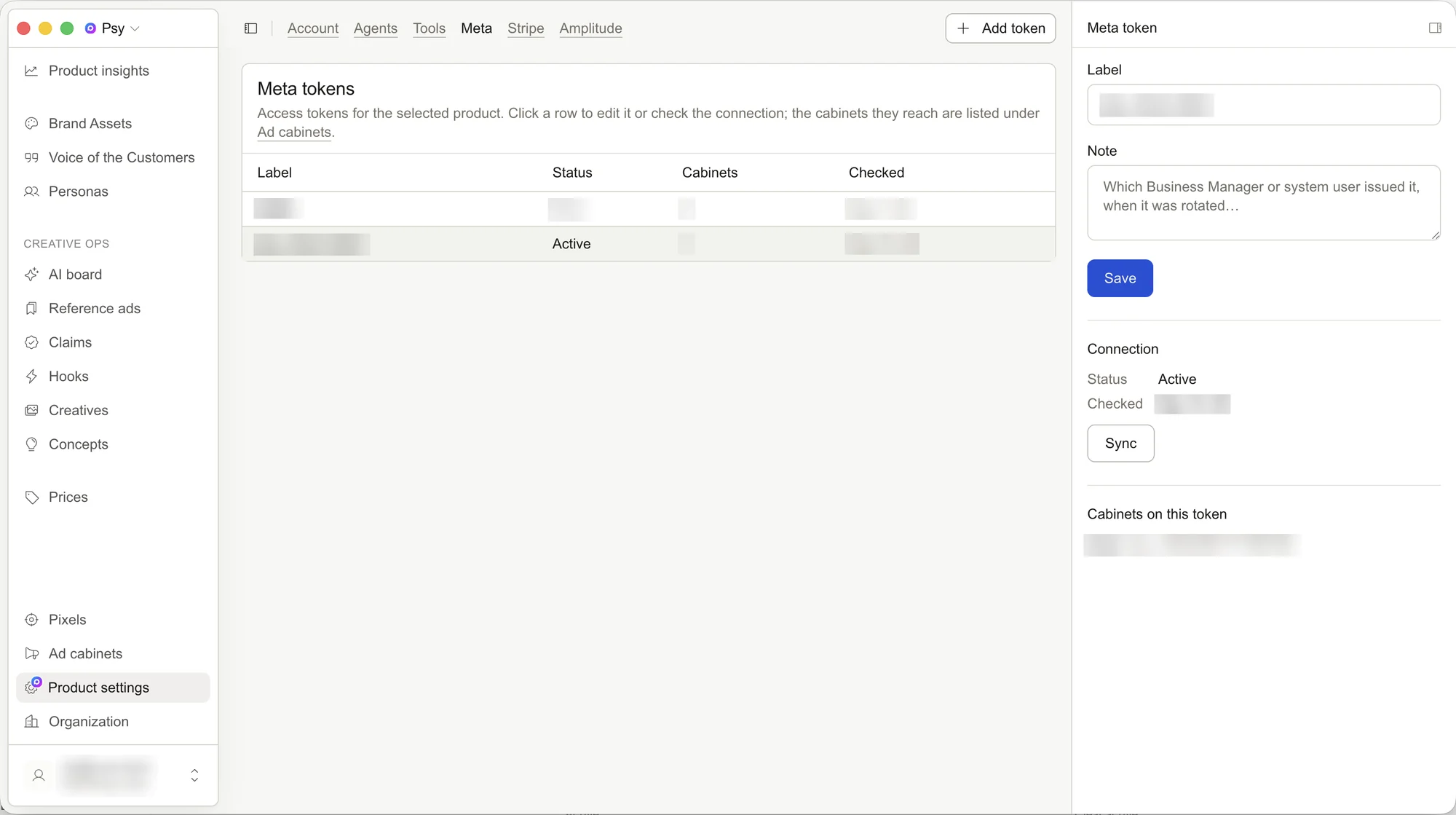Select the Meta tab
This screenshot has height=815, width=1456.
476,28
